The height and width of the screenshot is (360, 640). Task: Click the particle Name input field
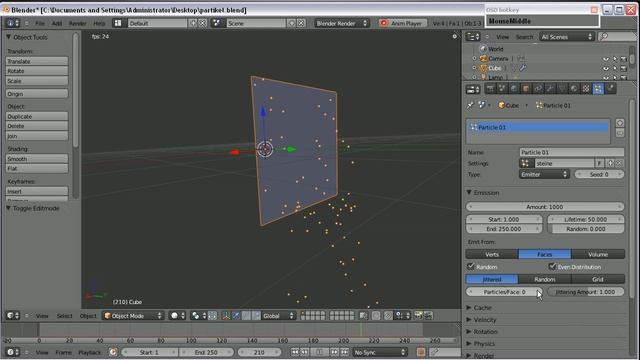pyautogui.click(x=571, y=152)
